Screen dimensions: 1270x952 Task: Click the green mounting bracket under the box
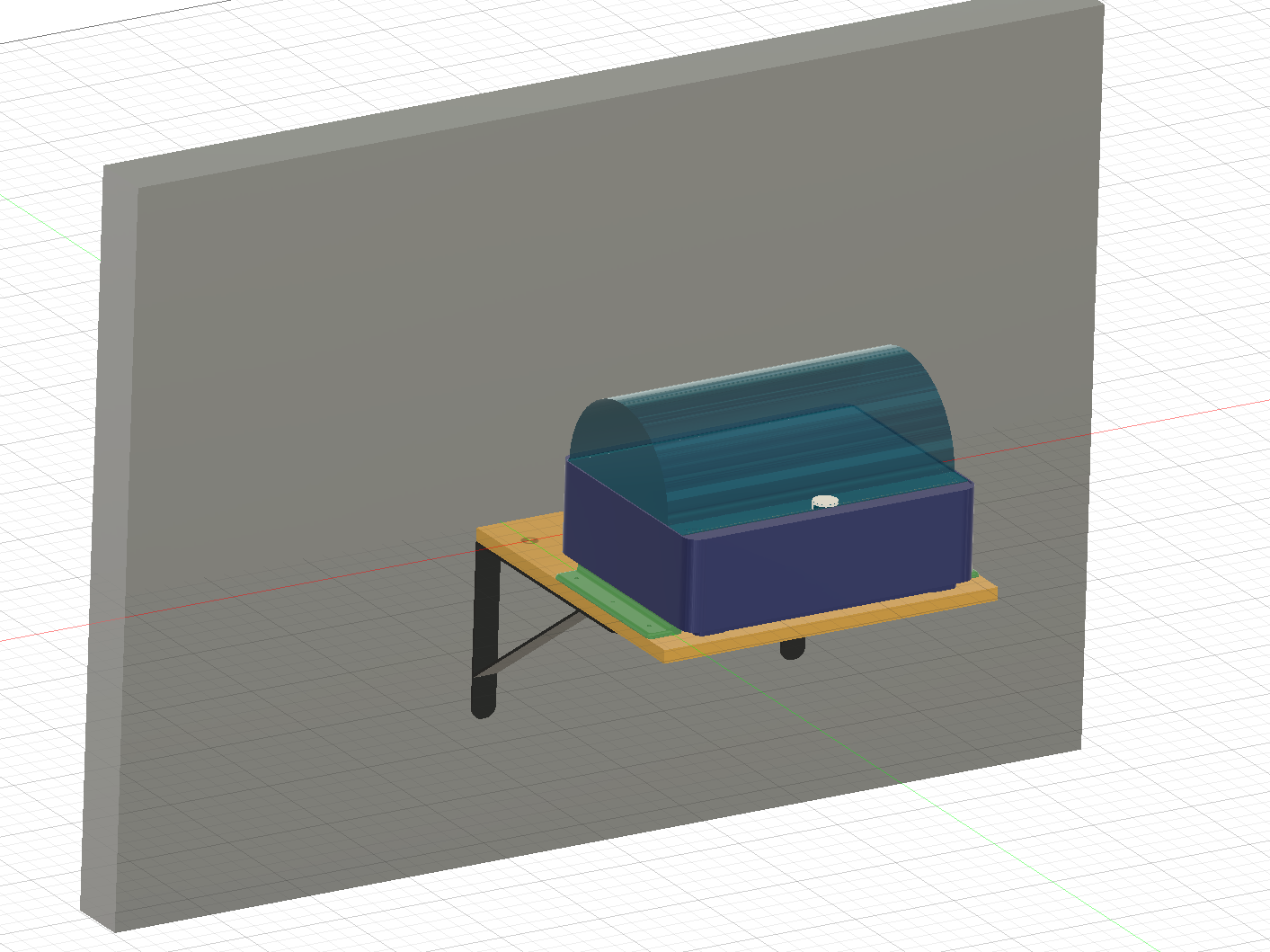tap(613, 602)
